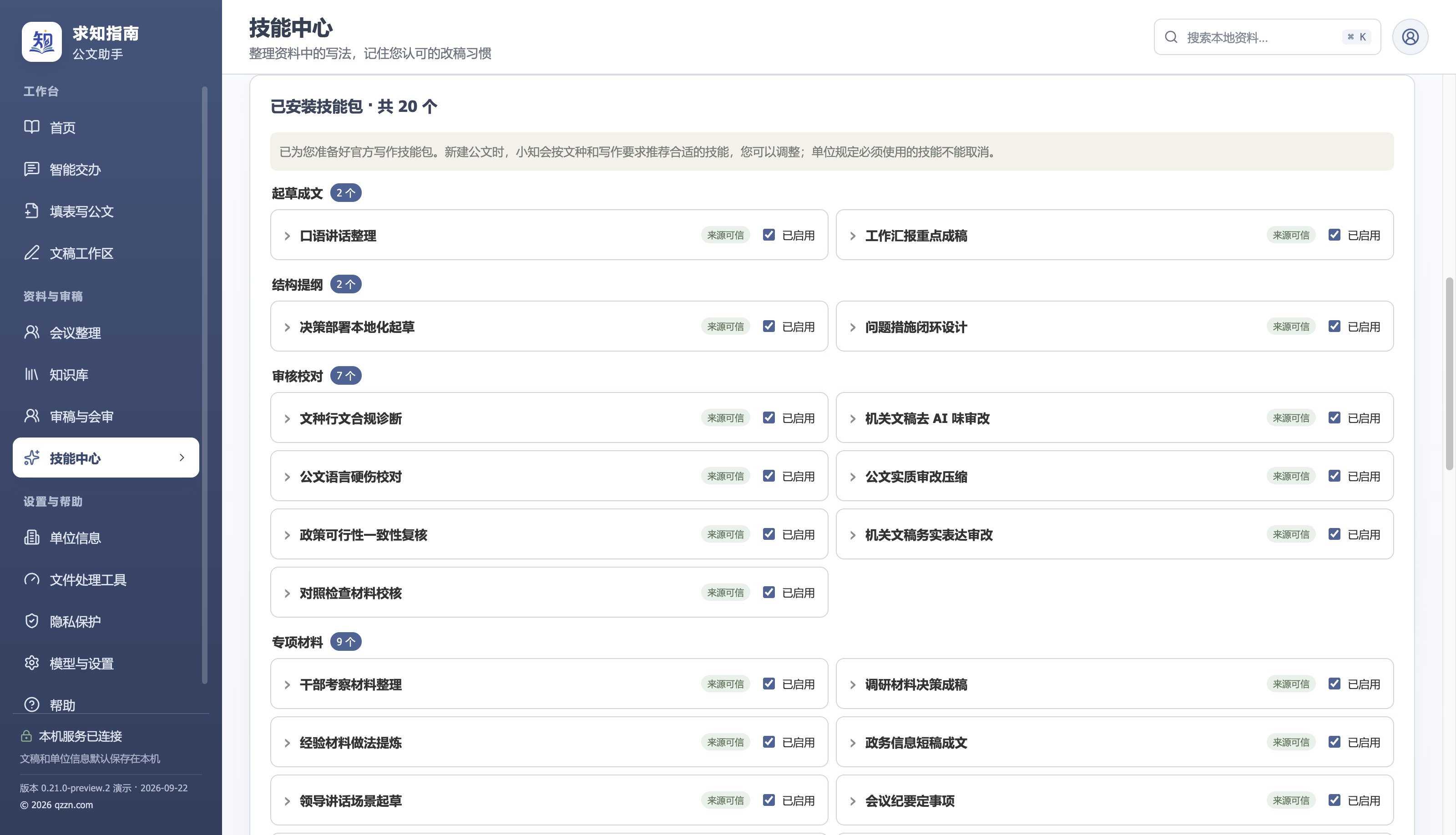Expand the 机关文稿务实表达审改 chevron
Viewport: 1456px width, 835px height.
853,535
